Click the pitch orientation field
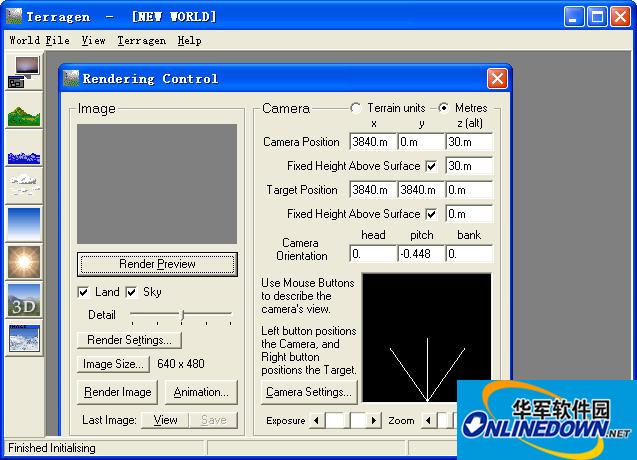This screenshot has height=460, width=637. coord(421,254)
